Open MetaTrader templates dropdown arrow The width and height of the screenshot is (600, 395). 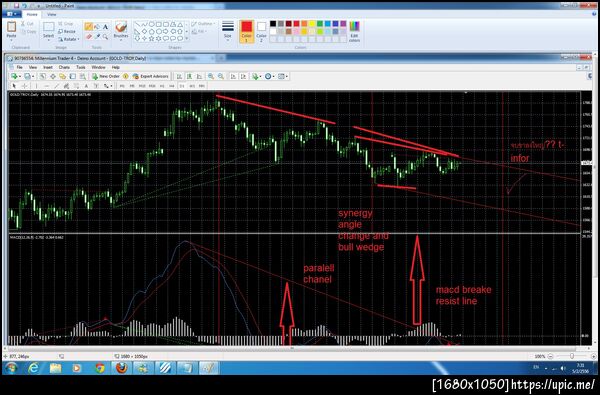pos(287,77)
